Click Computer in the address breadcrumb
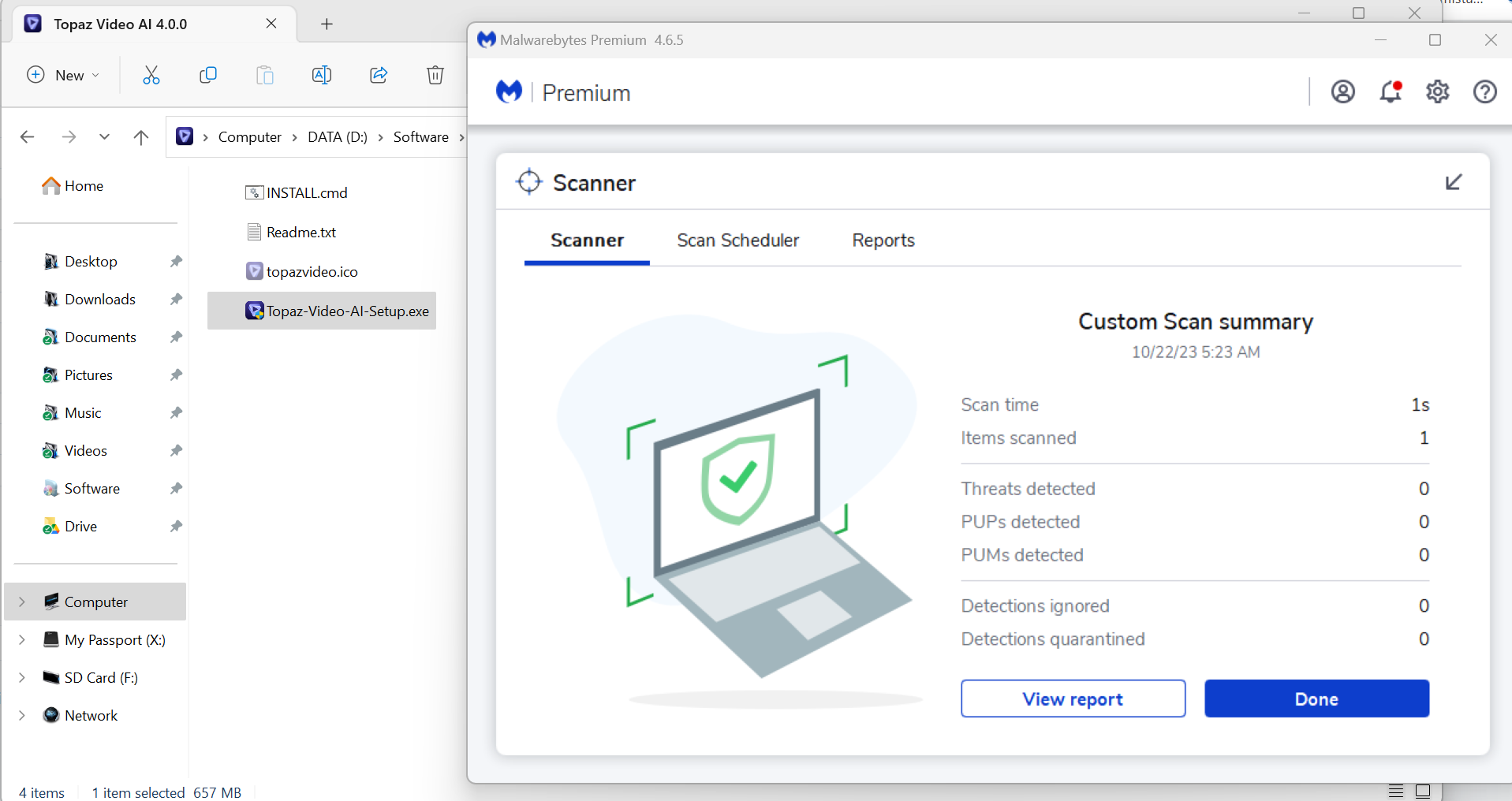1512x801 pixels. tap(249, 137)
